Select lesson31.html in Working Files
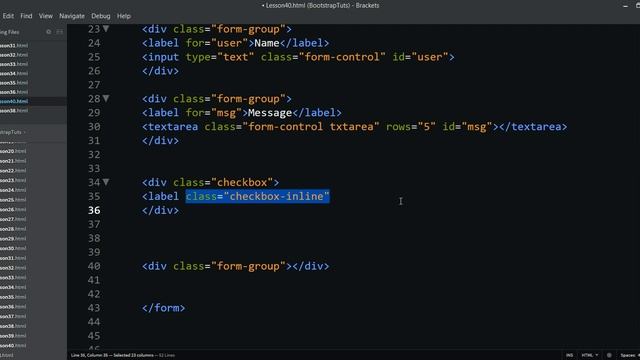640x360 pixels. (14, 45)
